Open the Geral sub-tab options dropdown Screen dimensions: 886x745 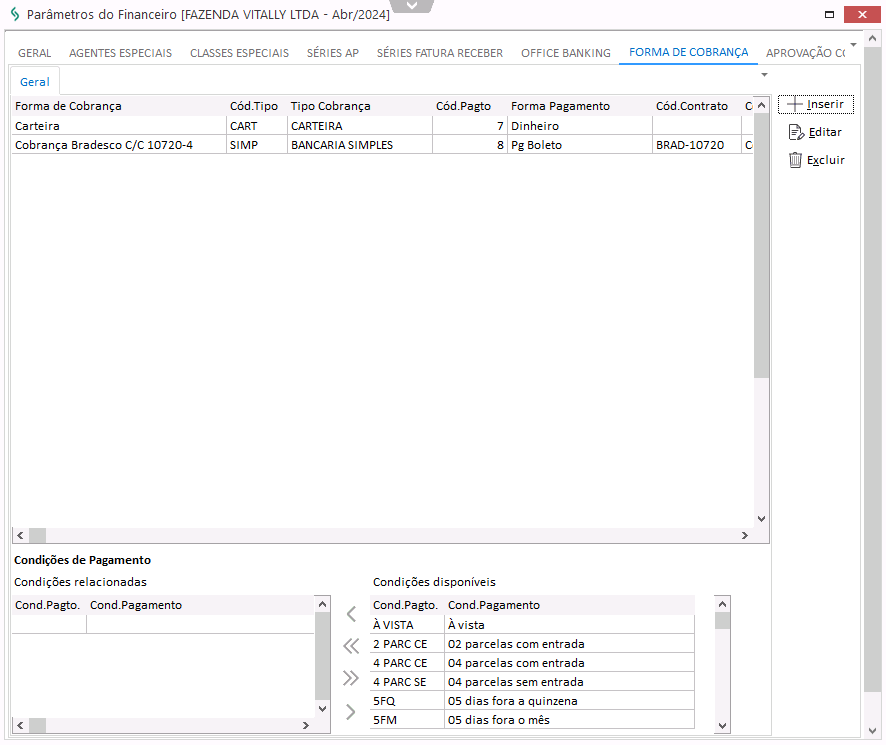click(x=764, y=75)
